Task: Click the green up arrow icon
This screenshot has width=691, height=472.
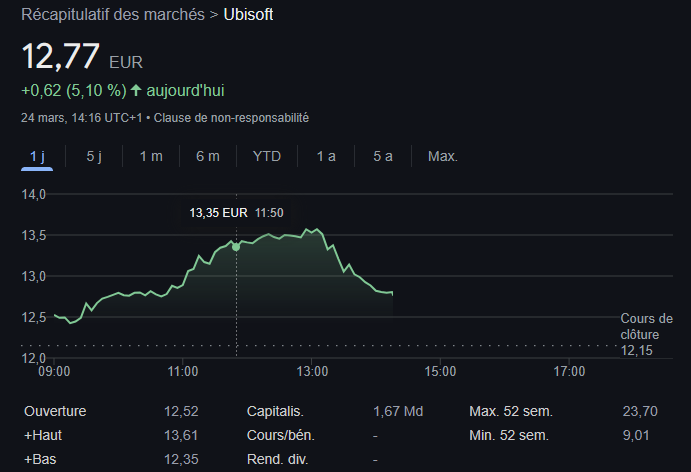Action: [x=136, y=90]
